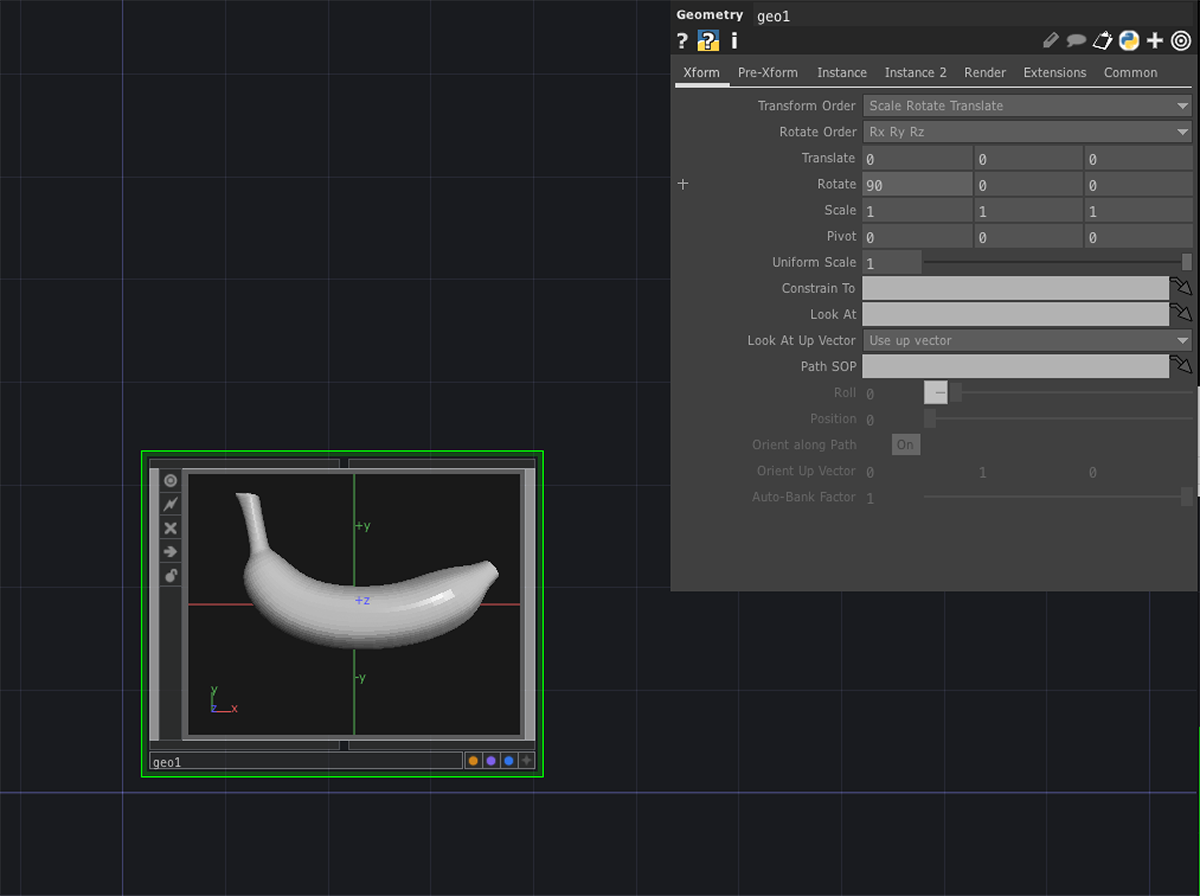Open the comment speech bubble icon

pos(1076,41)
